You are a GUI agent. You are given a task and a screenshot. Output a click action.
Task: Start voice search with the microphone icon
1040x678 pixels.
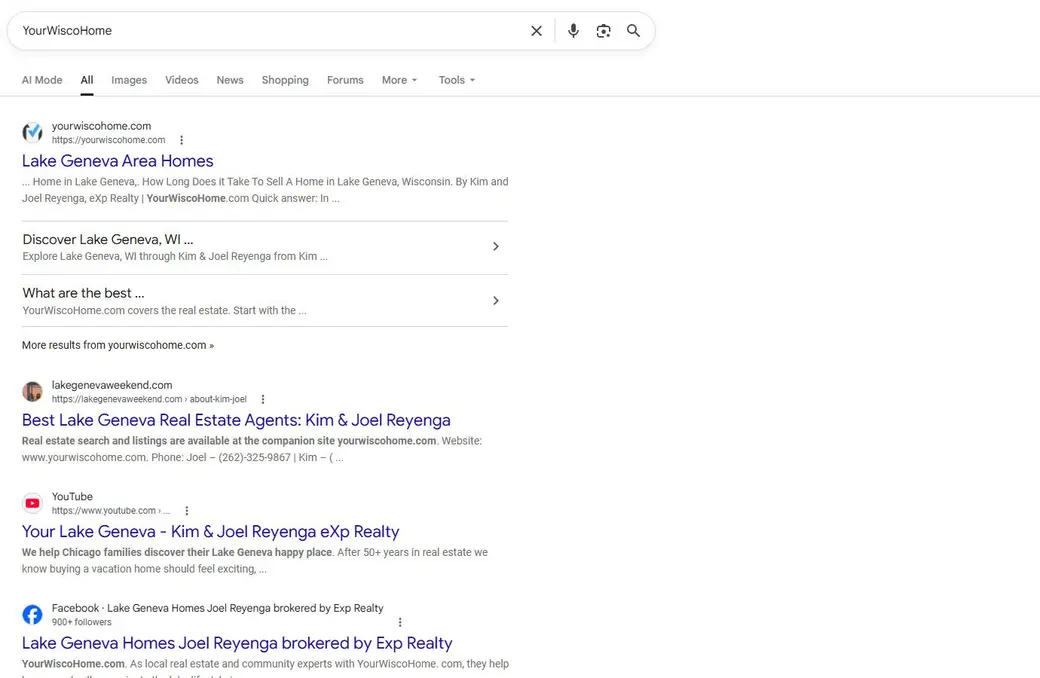(x=573, y=31)
